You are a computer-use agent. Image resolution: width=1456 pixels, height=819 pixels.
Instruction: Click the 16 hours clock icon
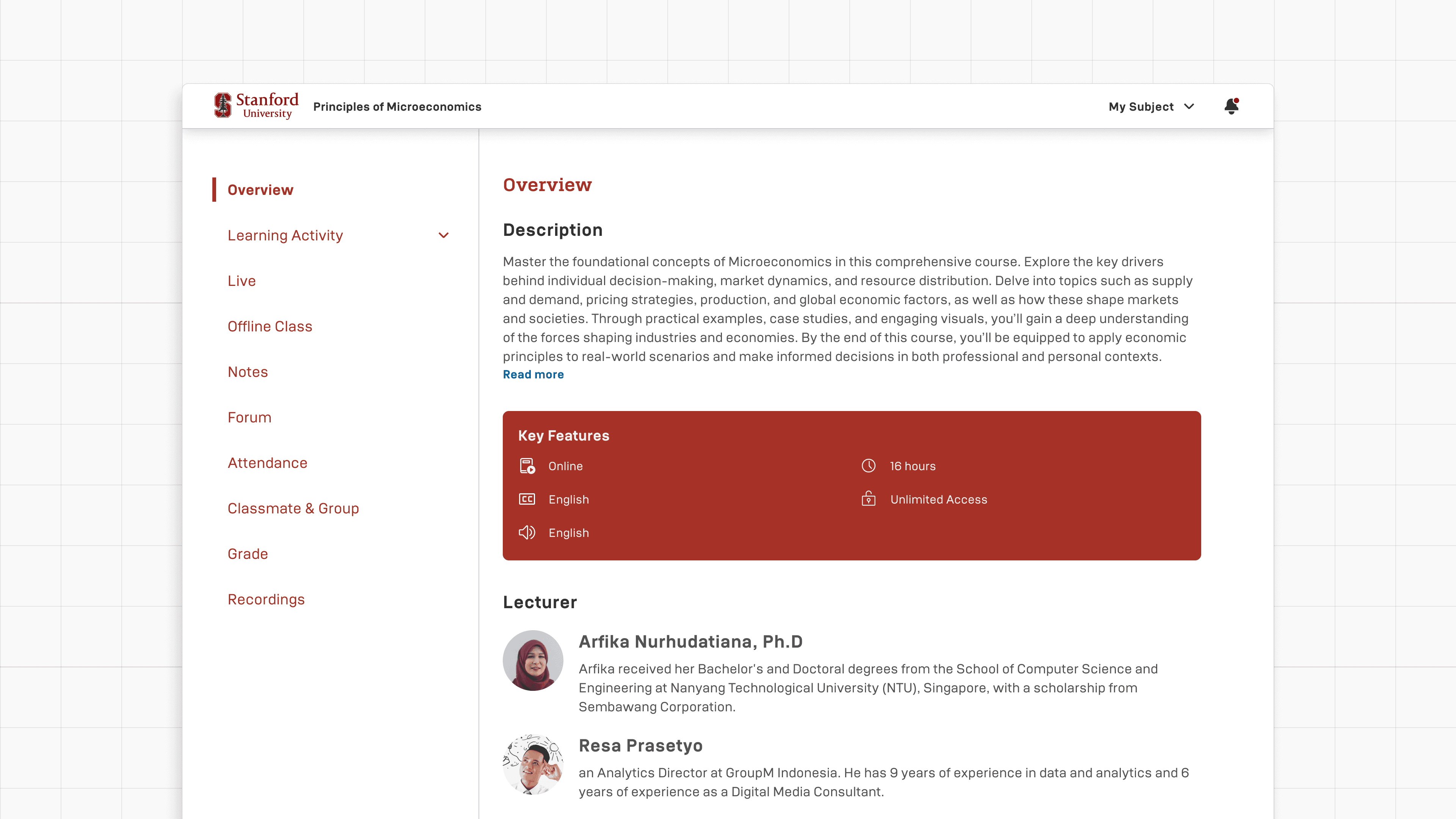point(868,466)
